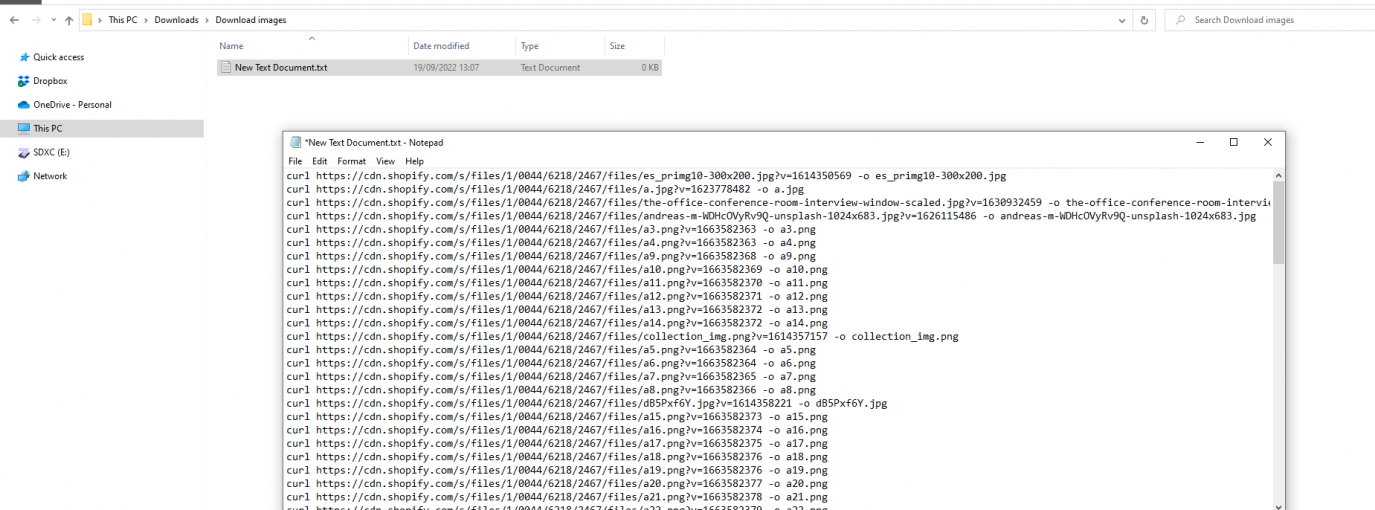Expand the address bar history dropdown
This screenshot has width=1375, height=510.
coord(1123,20)
